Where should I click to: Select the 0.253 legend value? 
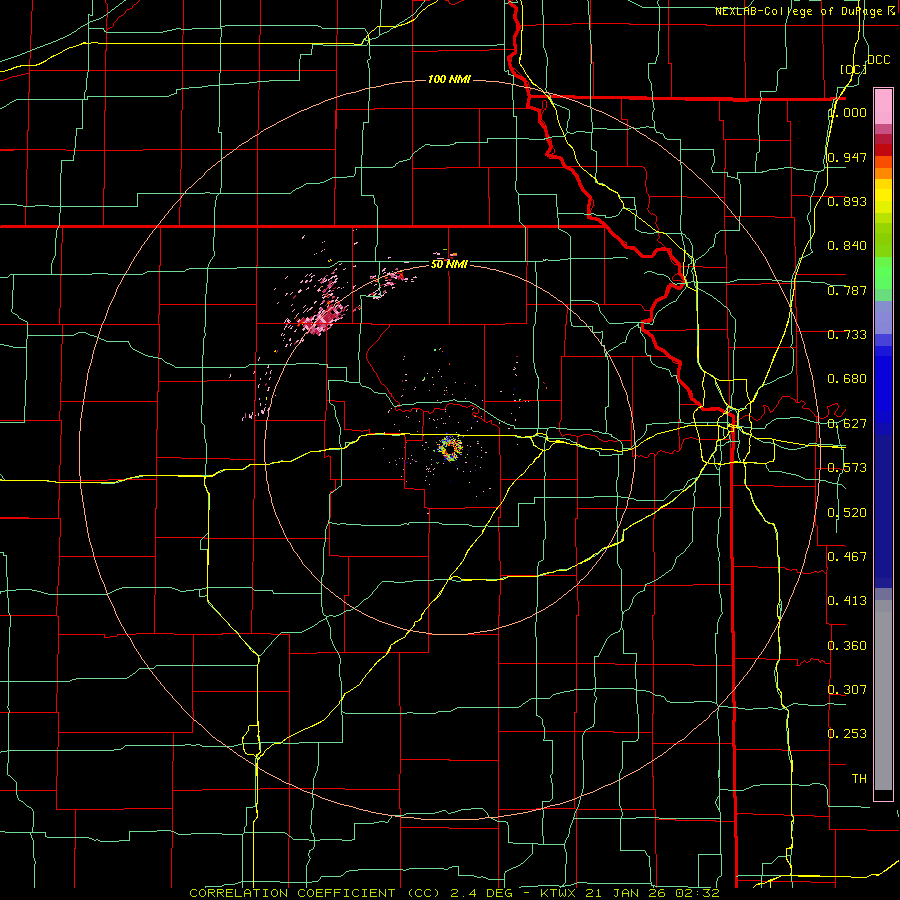847,734
